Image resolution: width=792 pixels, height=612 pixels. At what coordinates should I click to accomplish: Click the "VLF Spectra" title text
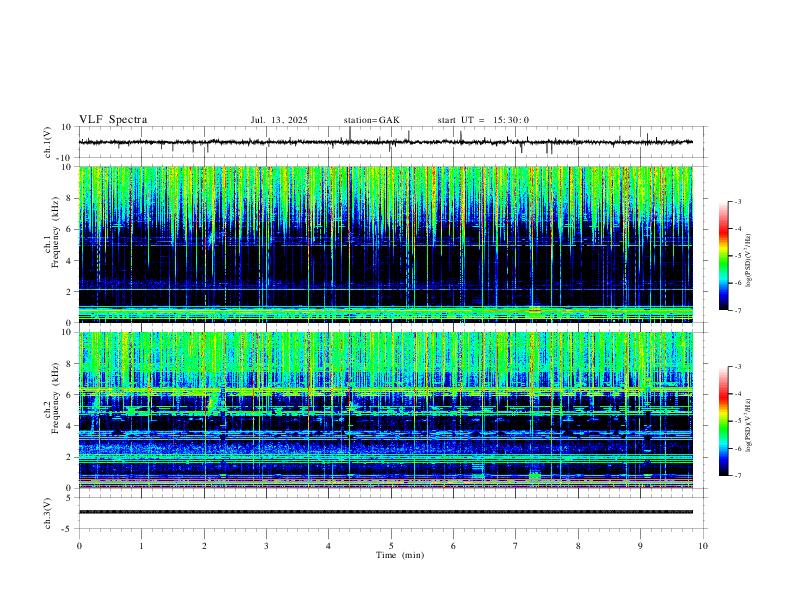coord(113,120)
